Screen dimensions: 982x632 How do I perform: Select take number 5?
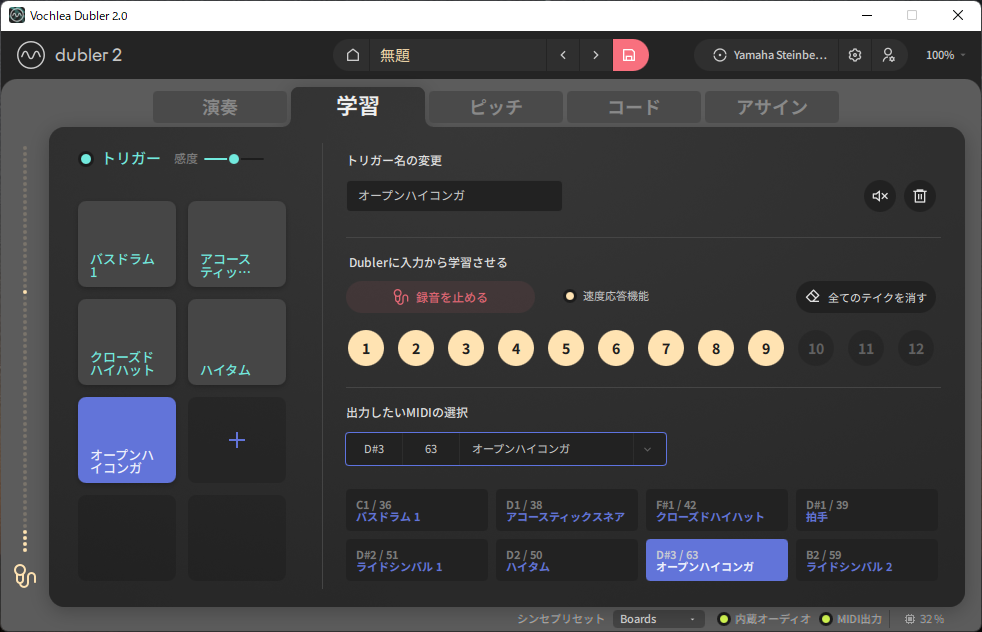coord(566,348)
